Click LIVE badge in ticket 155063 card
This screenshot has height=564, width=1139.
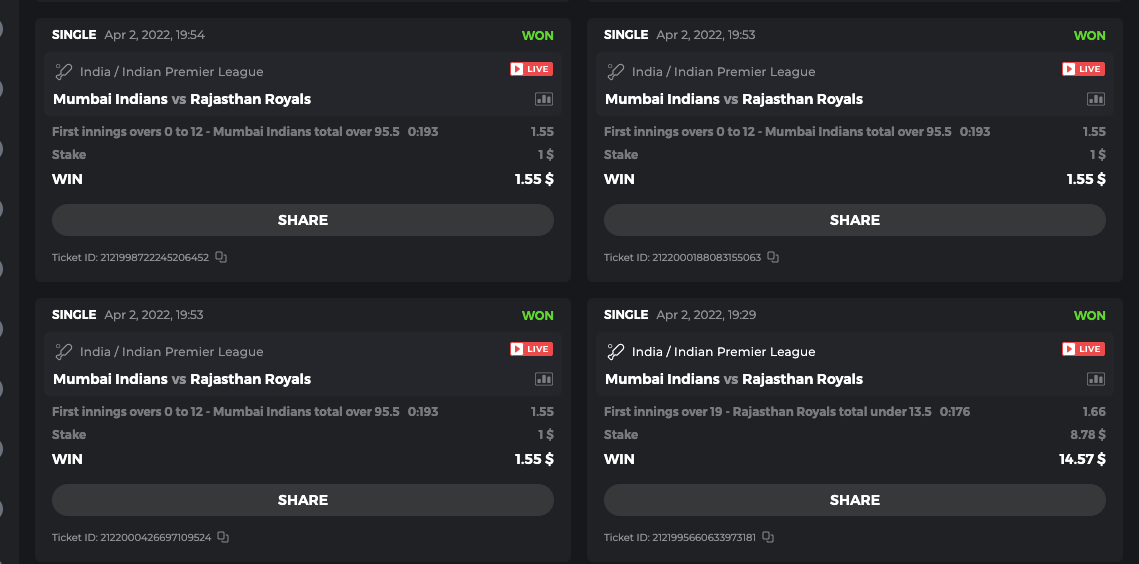(x=1083, y=69)
